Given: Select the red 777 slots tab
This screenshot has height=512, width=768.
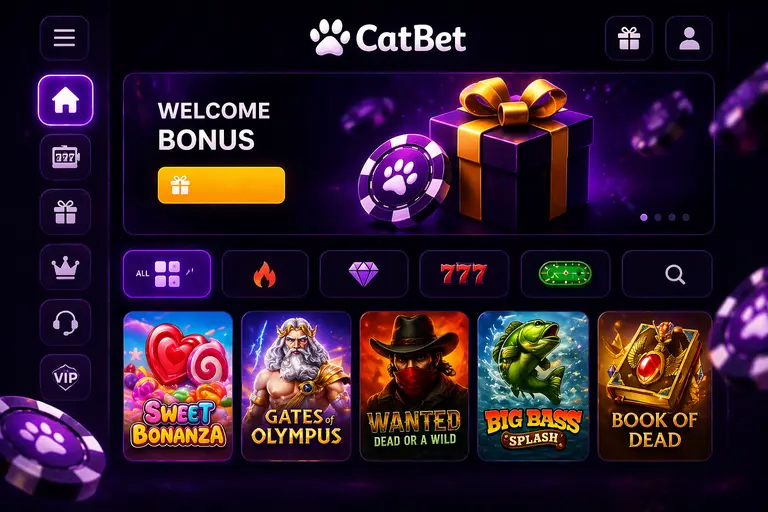Looking at the screenshot, I should (464, 274).
